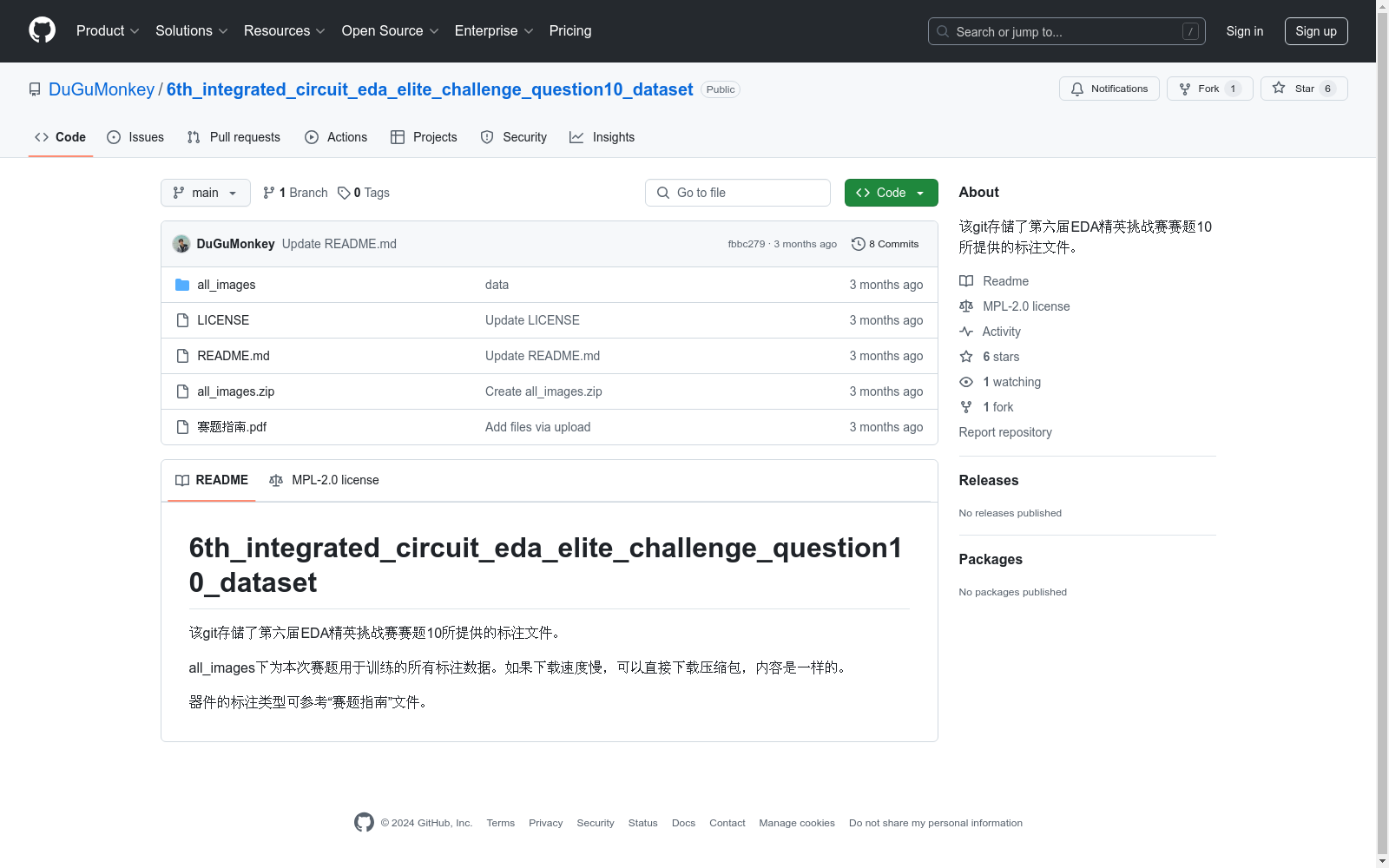
Task: Open the Enterprise dropdown
Action: (x=494, y=31)
